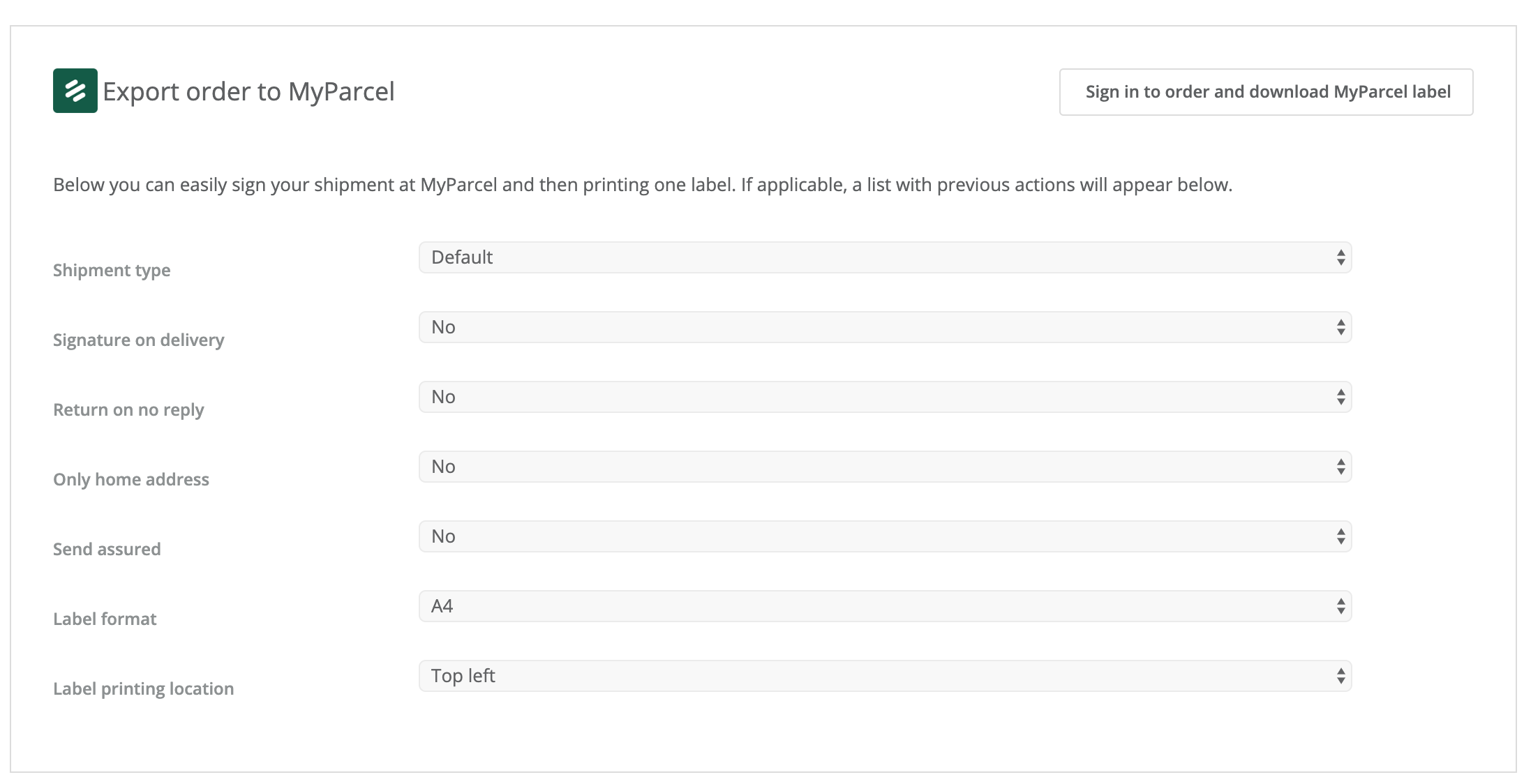1524x784 pixels.
Task: Expand the Label printing location Top left dropdown
Action: (884, 676)
